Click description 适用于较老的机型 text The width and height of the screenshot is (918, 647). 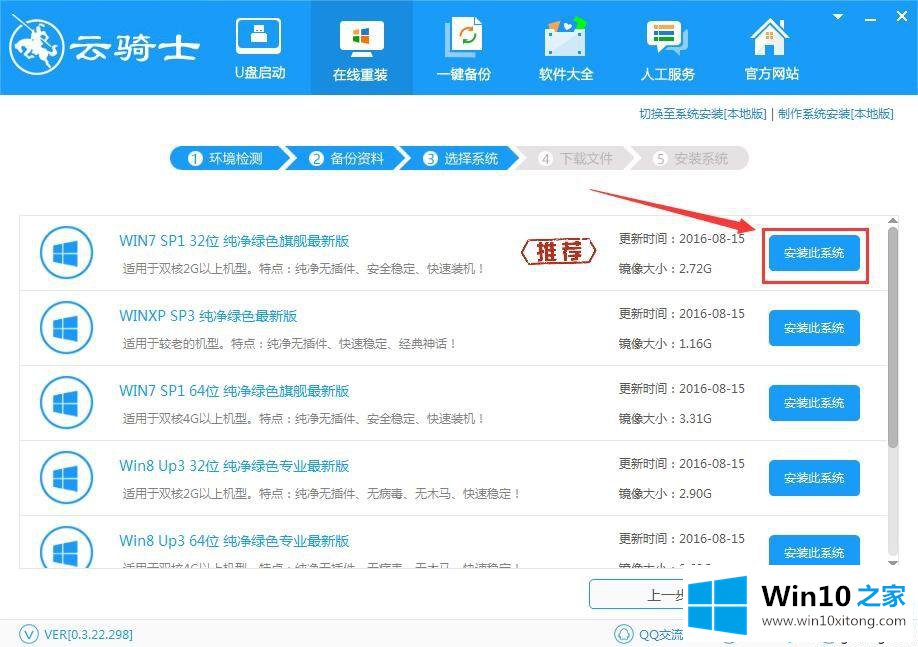(x=289, y=344)
